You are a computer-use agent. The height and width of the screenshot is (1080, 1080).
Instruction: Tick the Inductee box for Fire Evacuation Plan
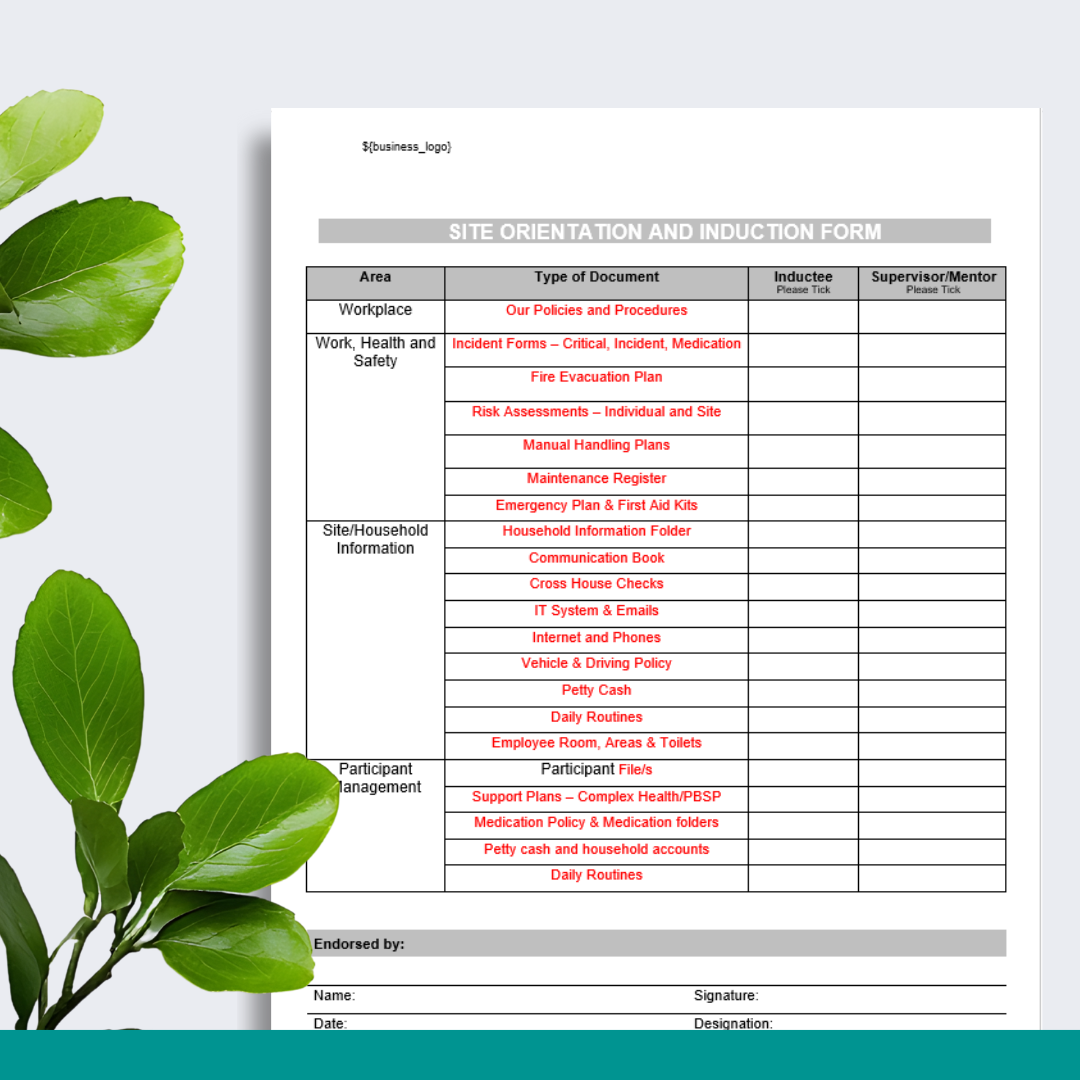point(802,384)
